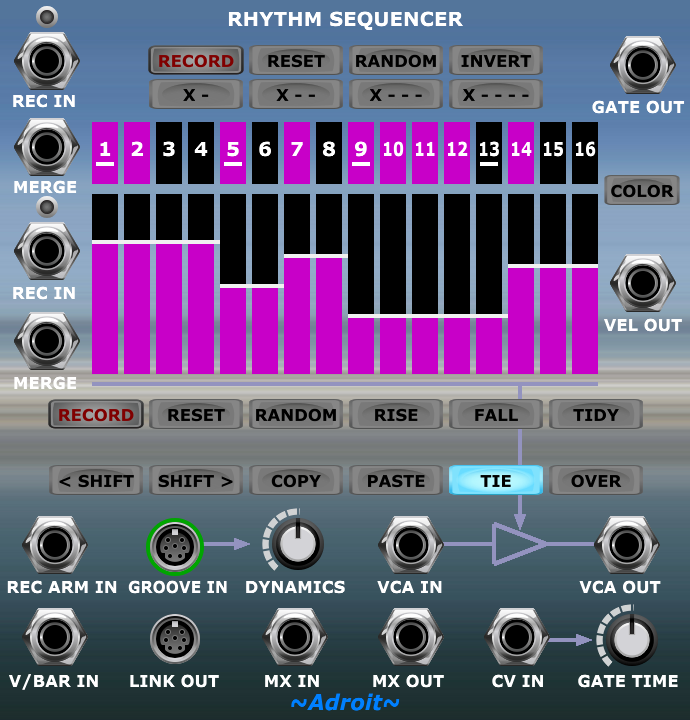Click the MX IN jack

pos(294,637)
